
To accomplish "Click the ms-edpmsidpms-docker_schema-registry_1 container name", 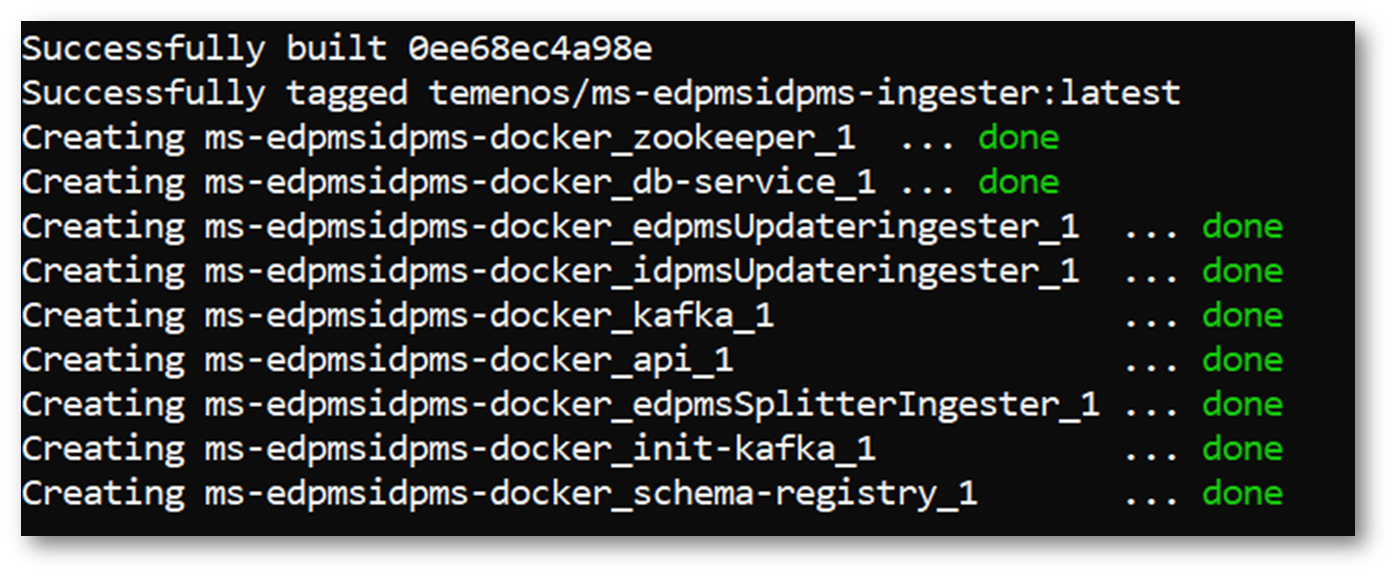I will click(591, 494).
